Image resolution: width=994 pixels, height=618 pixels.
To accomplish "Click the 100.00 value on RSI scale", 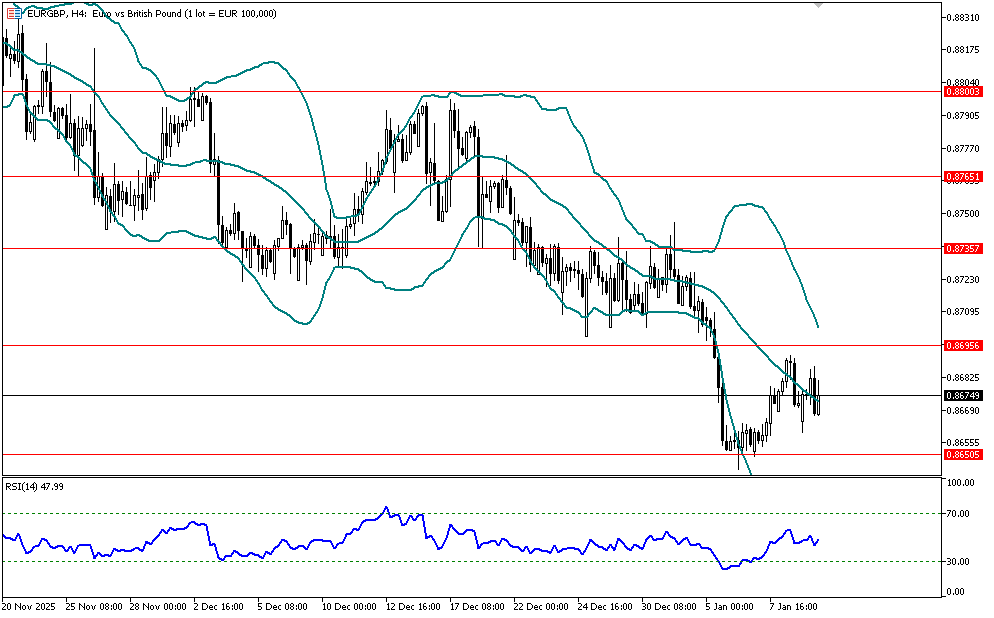I will coord(964,483).
